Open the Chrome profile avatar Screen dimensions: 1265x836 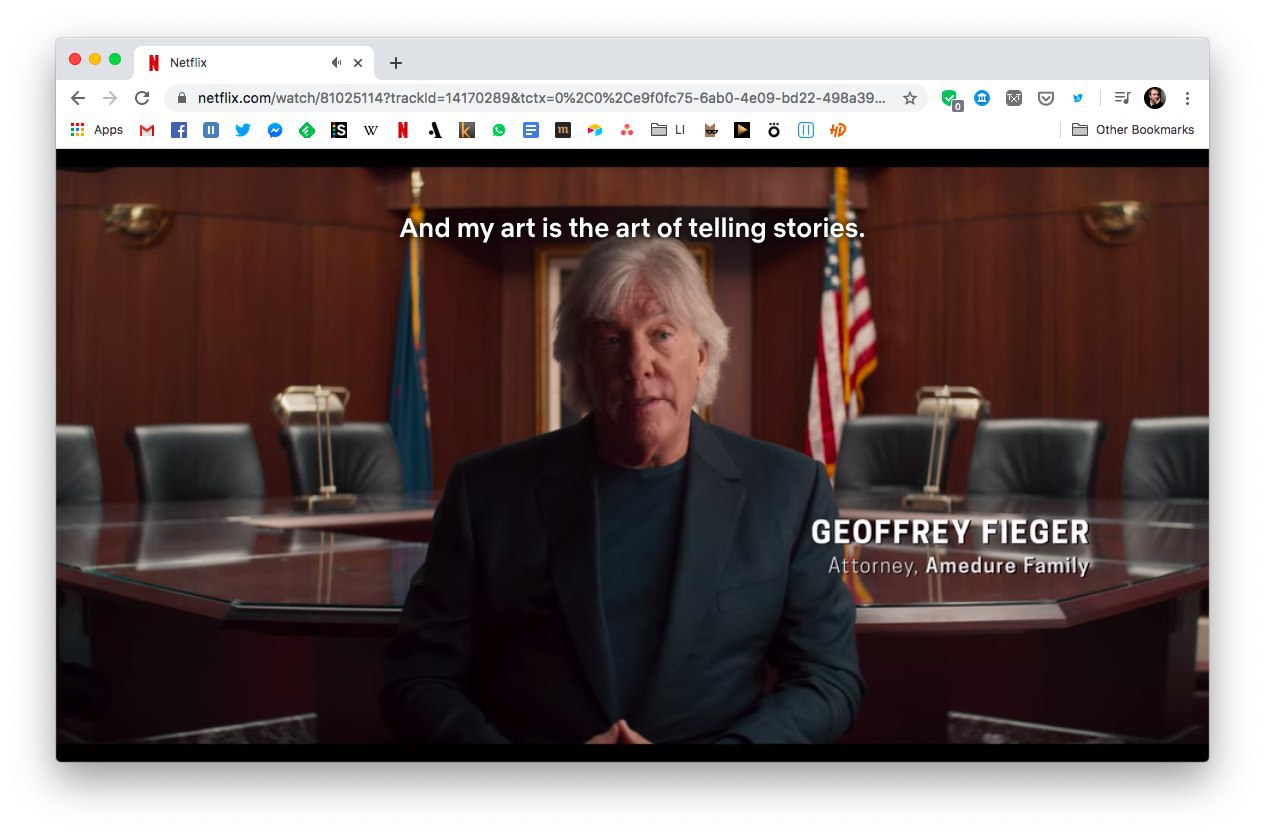(x=1155, y=98)
